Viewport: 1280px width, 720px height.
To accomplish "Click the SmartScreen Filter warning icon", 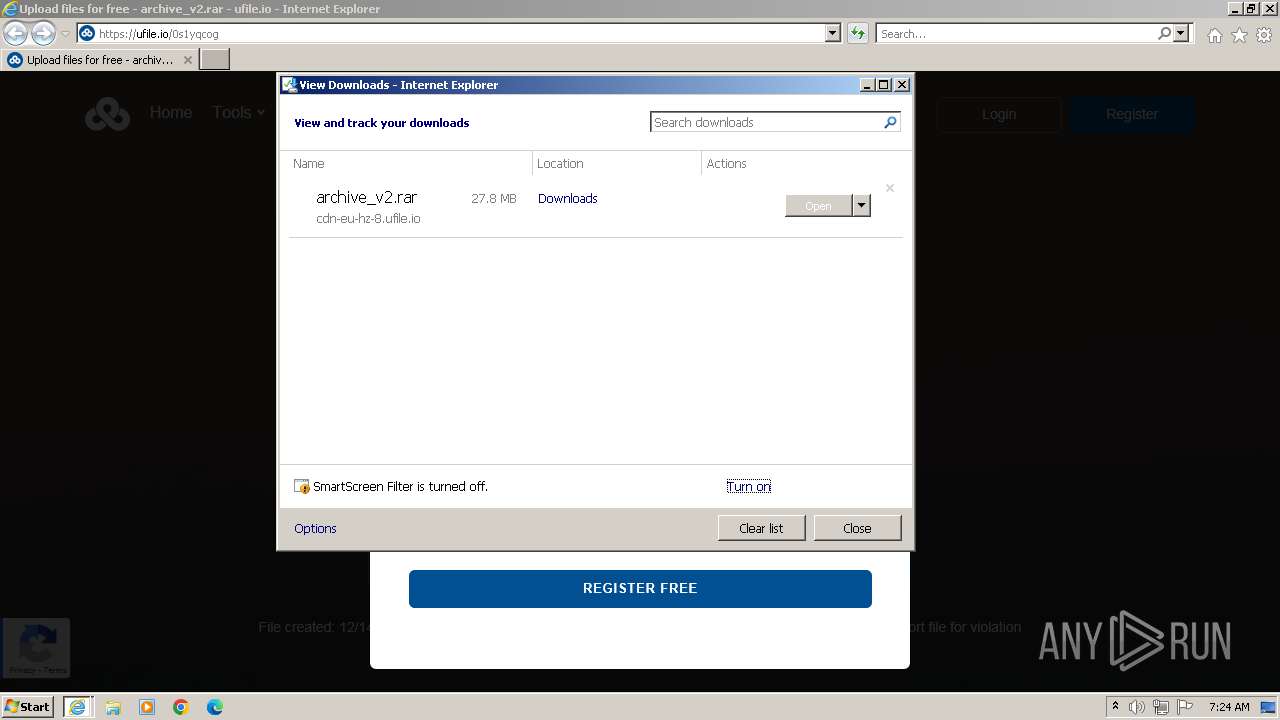I will (x=302, y=486).
